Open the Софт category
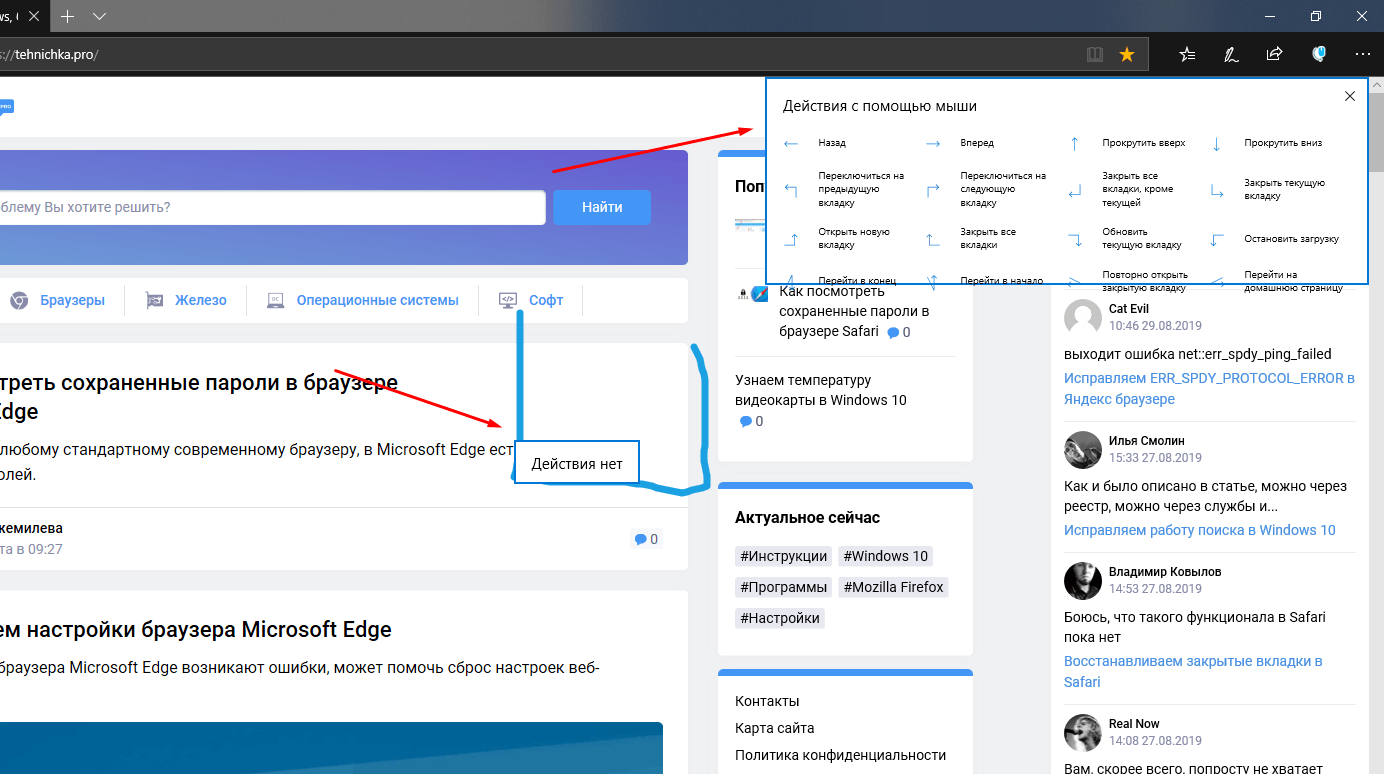The width and height of the screenshot is (1384, 774). pyautogui.click(x=546, y=300)
